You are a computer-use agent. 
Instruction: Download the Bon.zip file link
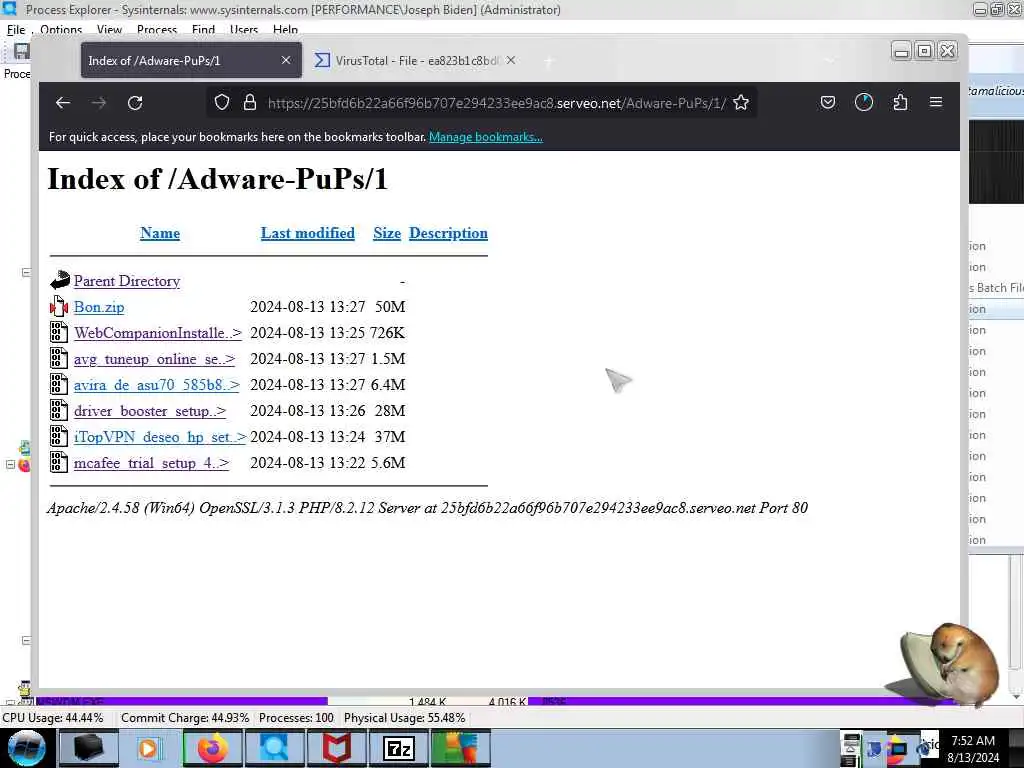[99, 307]
